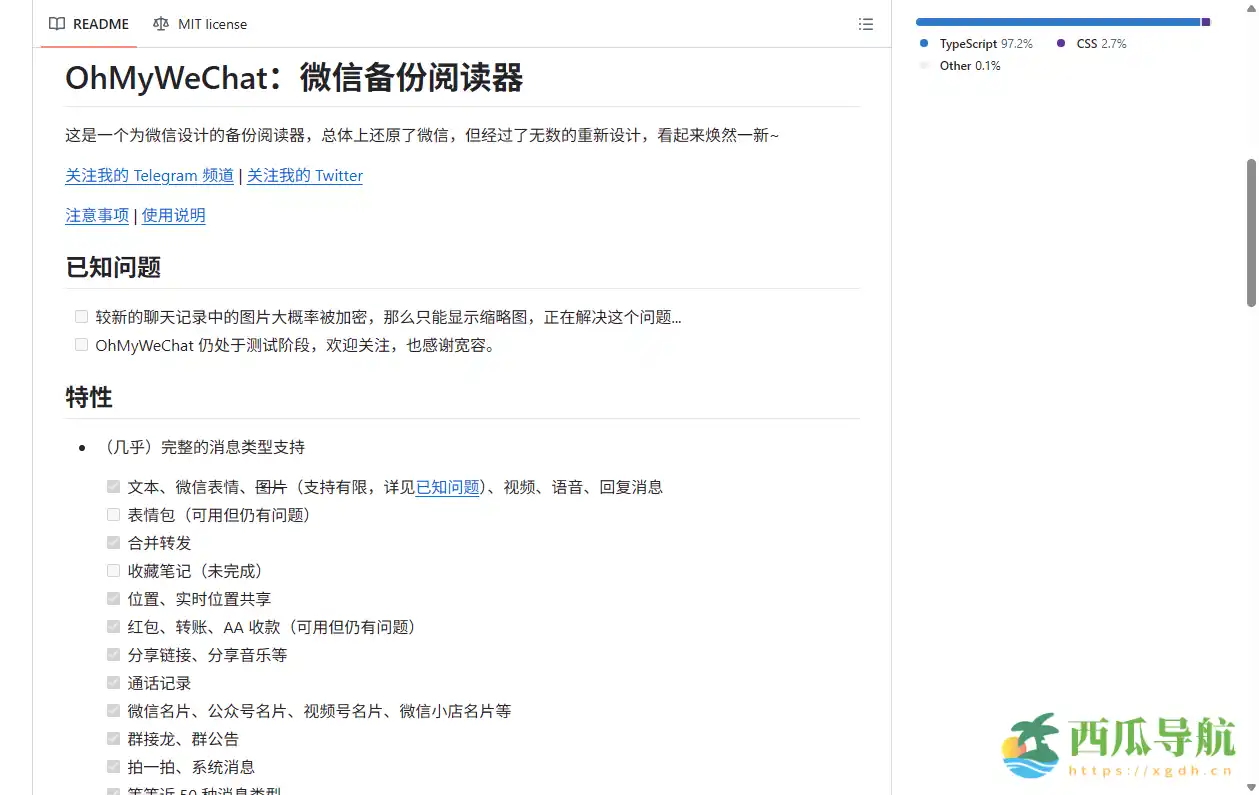
Task: Check the checkbox about encrypted chat images
Action: (x=80, y=315)
